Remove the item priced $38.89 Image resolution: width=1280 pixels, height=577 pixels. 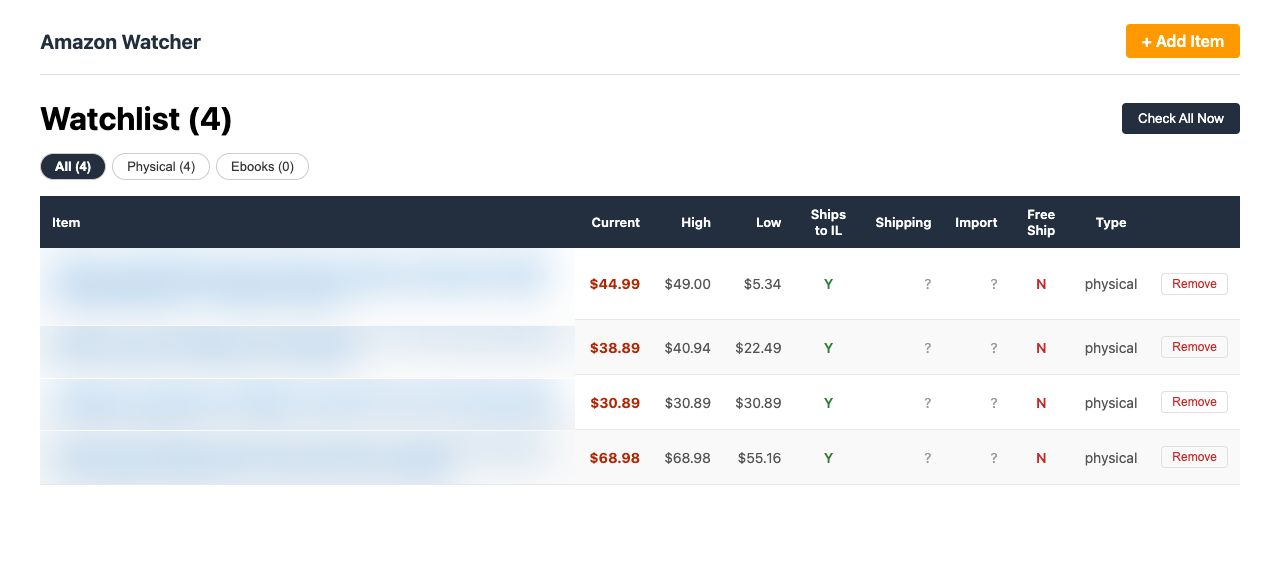point(1194,347)
